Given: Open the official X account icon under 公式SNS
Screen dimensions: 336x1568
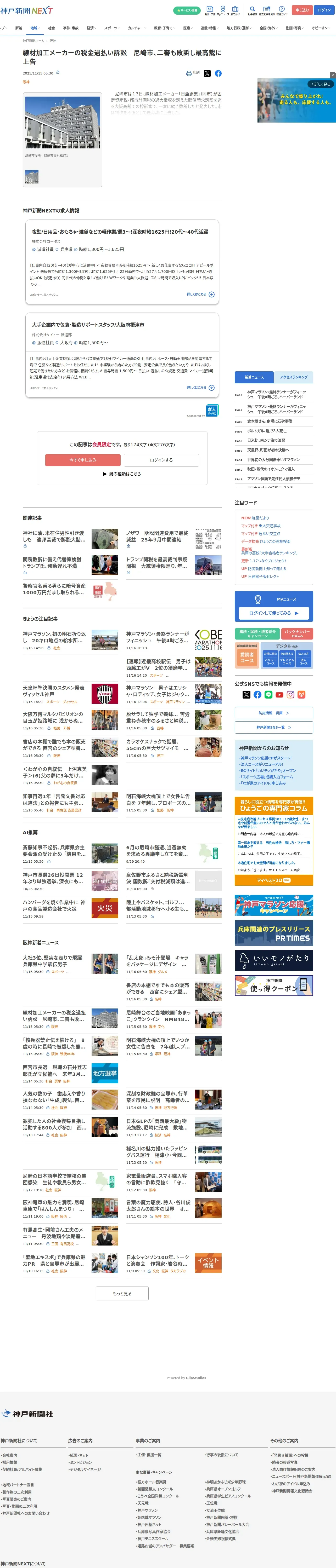Looking at the screenshot, I should click(246, 695).
